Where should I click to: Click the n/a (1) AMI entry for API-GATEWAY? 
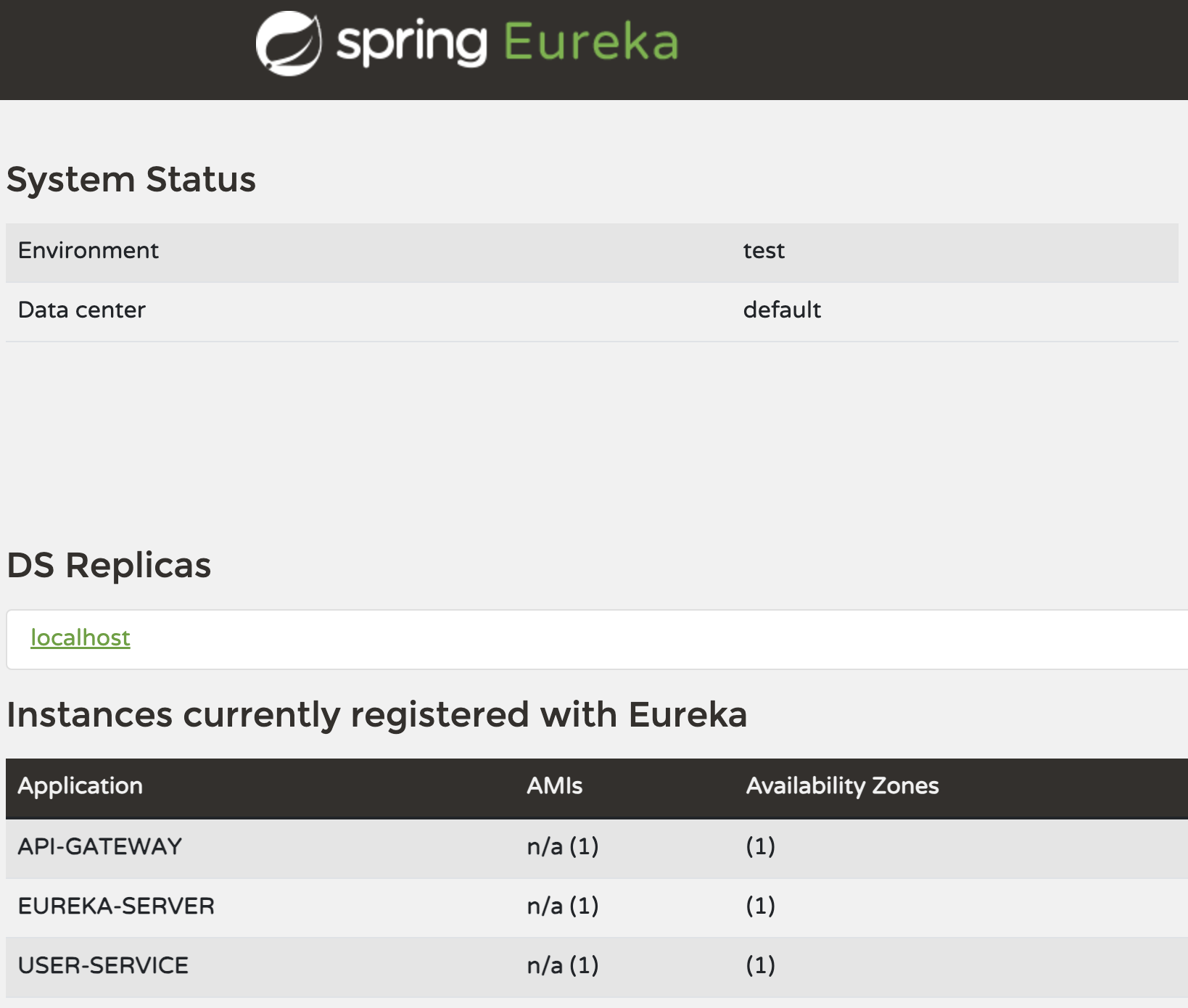click(x=563, y=846)
